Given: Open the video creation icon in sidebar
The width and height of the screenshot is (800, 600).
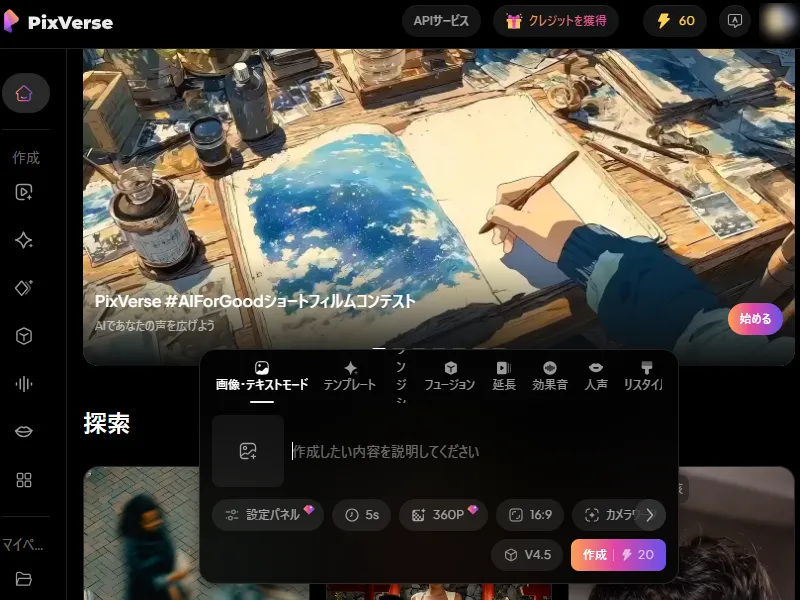Looking at the screenshot, I should coord(24,192).
